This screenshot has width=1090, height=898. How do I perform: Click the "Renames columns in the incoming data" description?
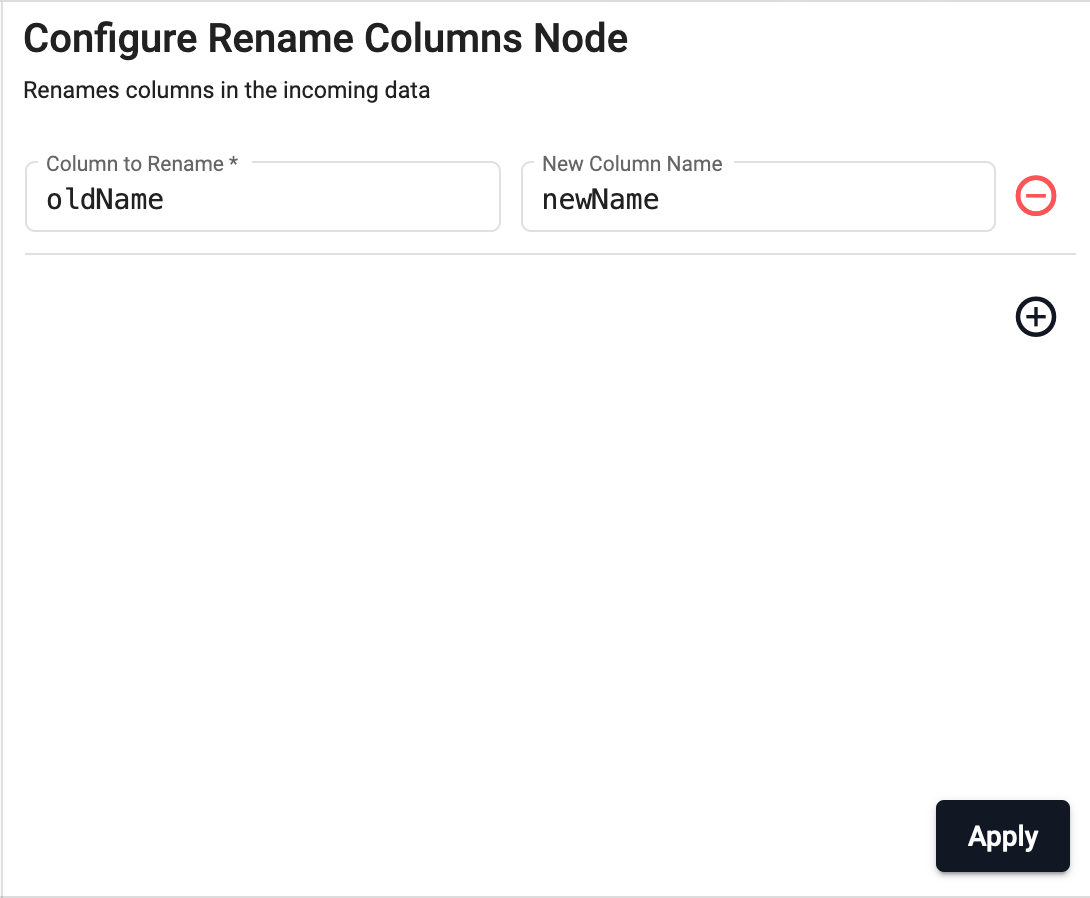(226, 90)
